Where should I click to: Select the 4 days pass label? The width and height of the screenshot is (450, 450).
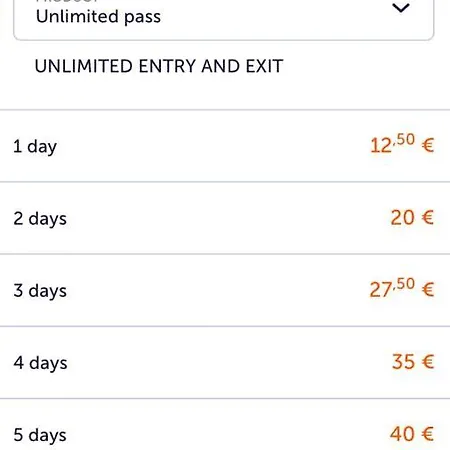pos(40,363)
